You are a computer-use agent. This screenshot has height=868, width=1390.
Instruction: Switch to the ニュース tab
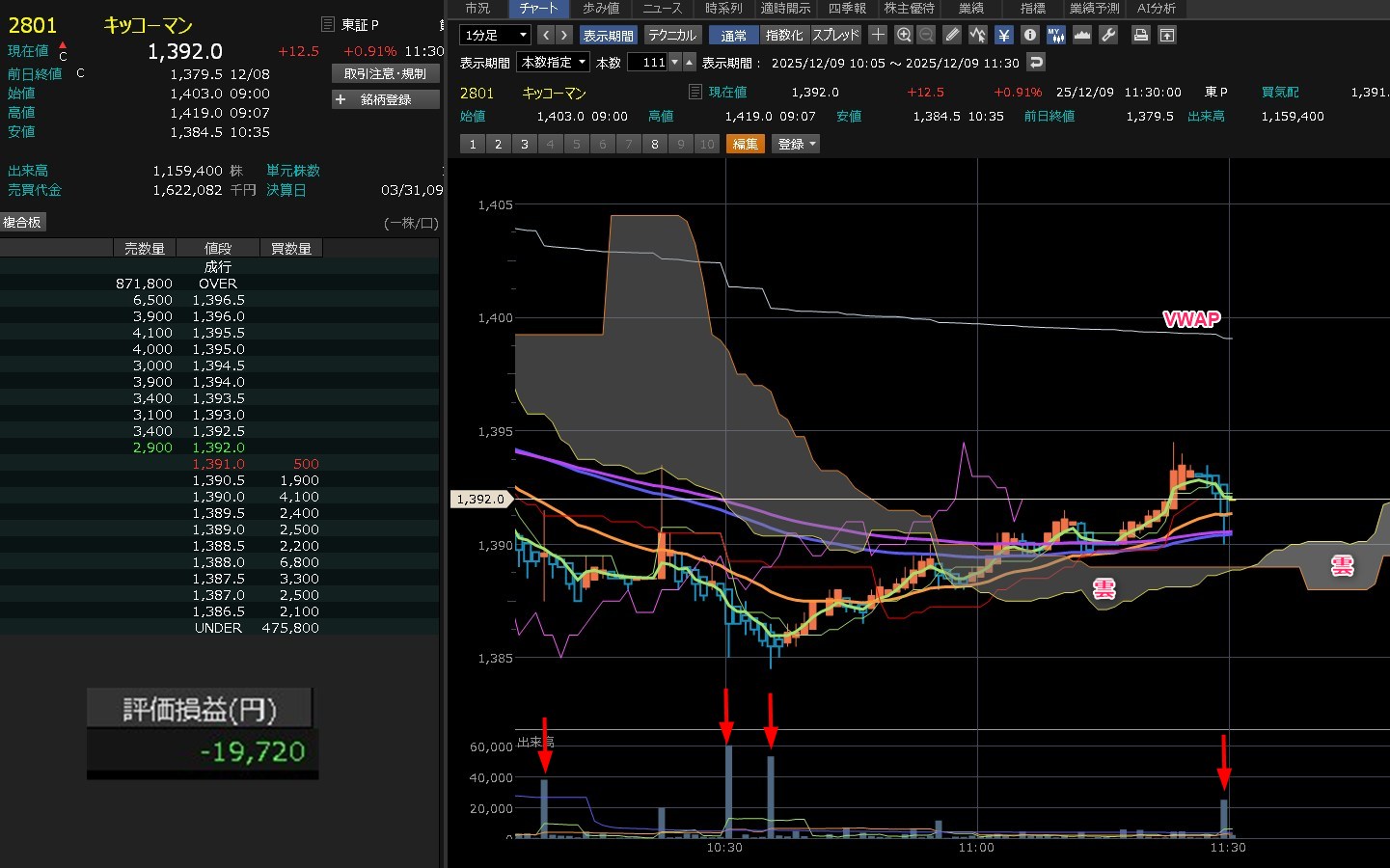(663, 8)
